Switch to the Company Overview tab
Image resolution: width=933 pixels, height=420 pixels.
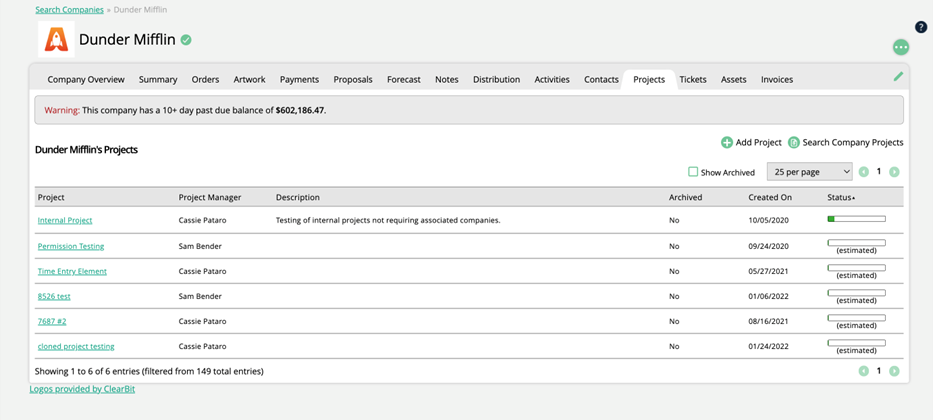point(86,79)
